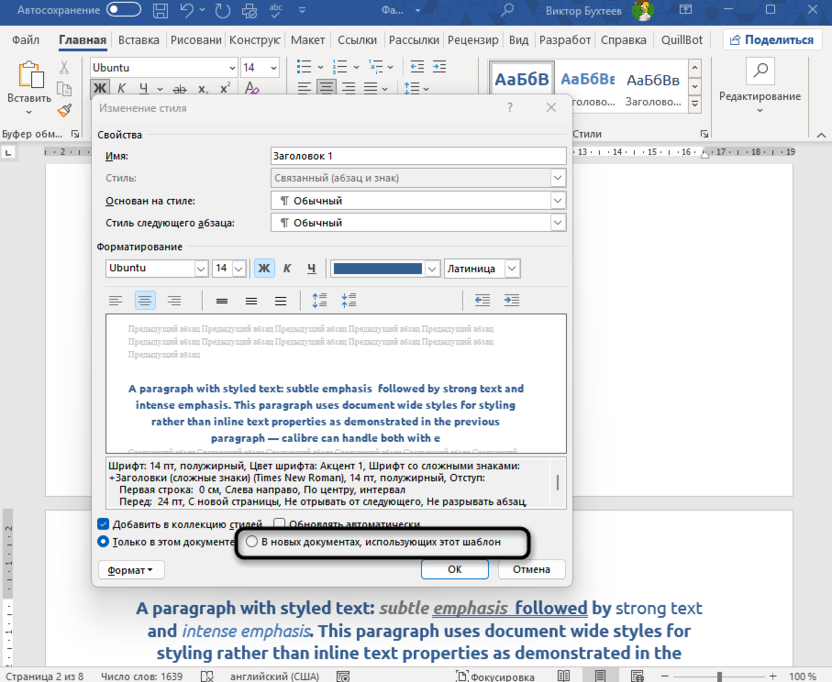This screenshot has height=682, width=832.
Task: Open the Латиница script dropdown
Action: click(512, 269)
